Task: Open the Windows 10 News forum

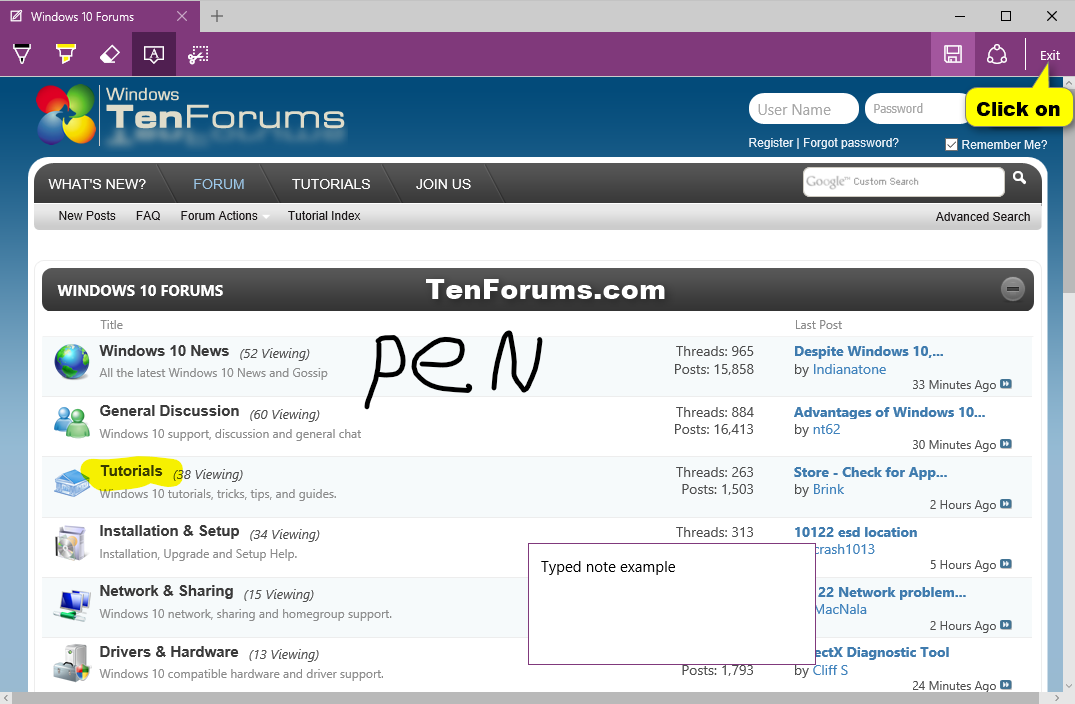Action: 164,351
